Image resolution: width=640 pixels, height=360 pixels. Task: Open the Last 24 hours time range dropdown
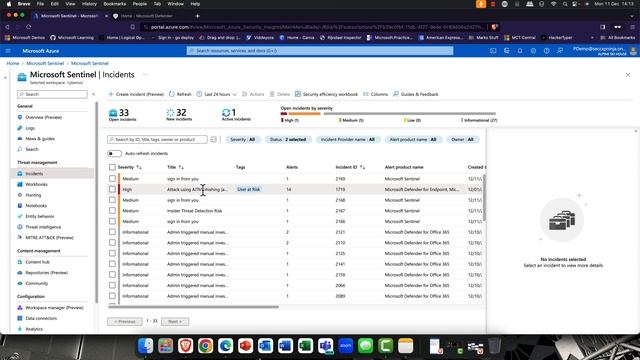pyautogui.click(x=216, y=94)
